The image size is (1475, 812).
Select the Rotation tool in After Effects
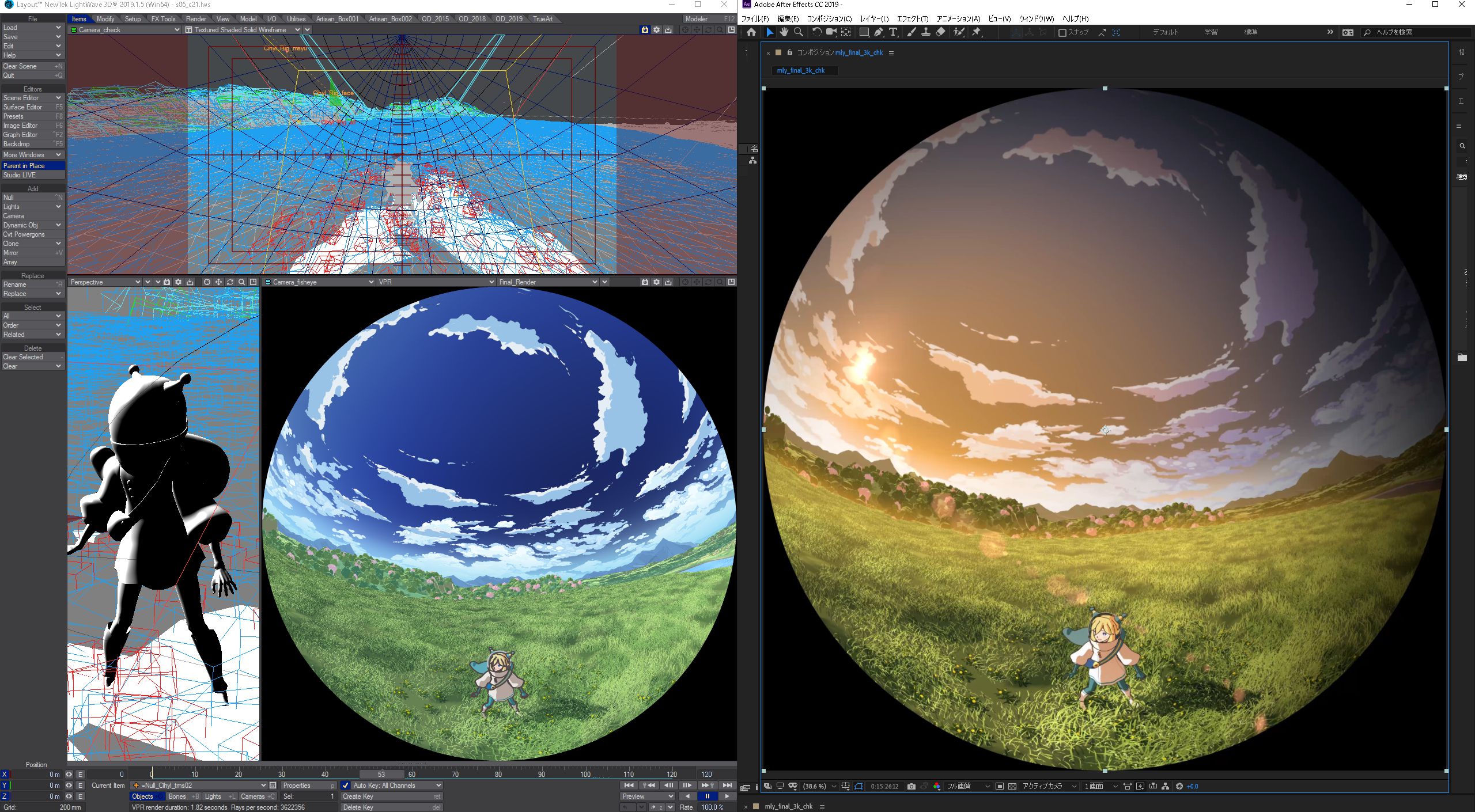tap(816, 32)
